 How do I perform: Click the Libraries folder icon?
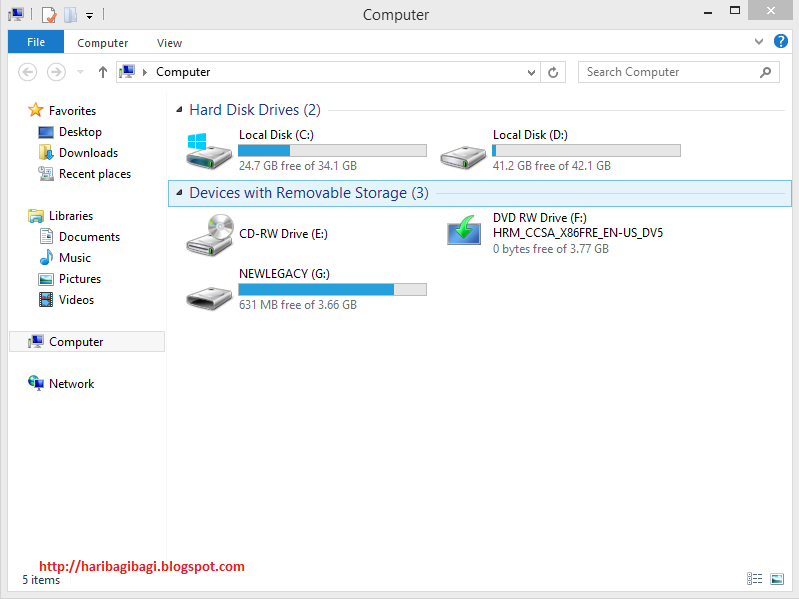(x=36, y=216)
